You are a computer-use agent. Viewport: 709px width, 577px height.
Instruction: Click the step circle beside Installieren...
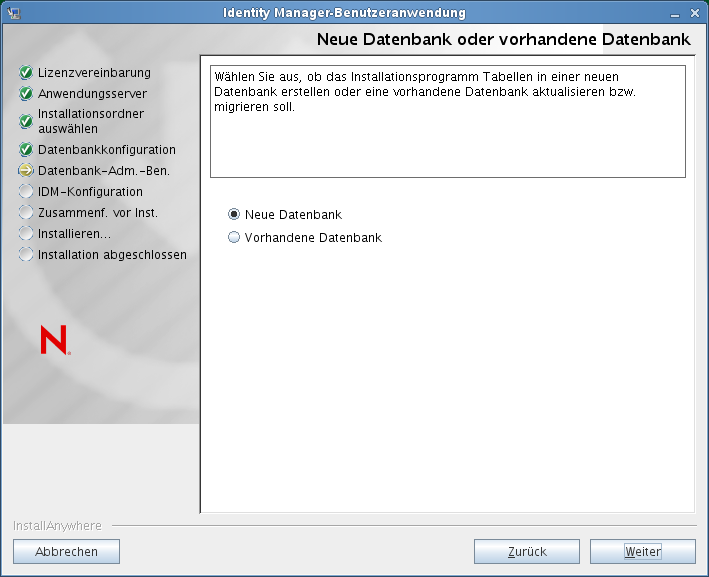point(26,233)
